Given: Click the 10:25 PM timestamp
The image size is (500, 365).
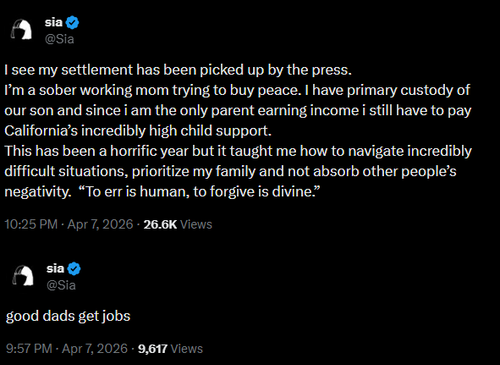Looking at the screenshot, I should [31, 224].
